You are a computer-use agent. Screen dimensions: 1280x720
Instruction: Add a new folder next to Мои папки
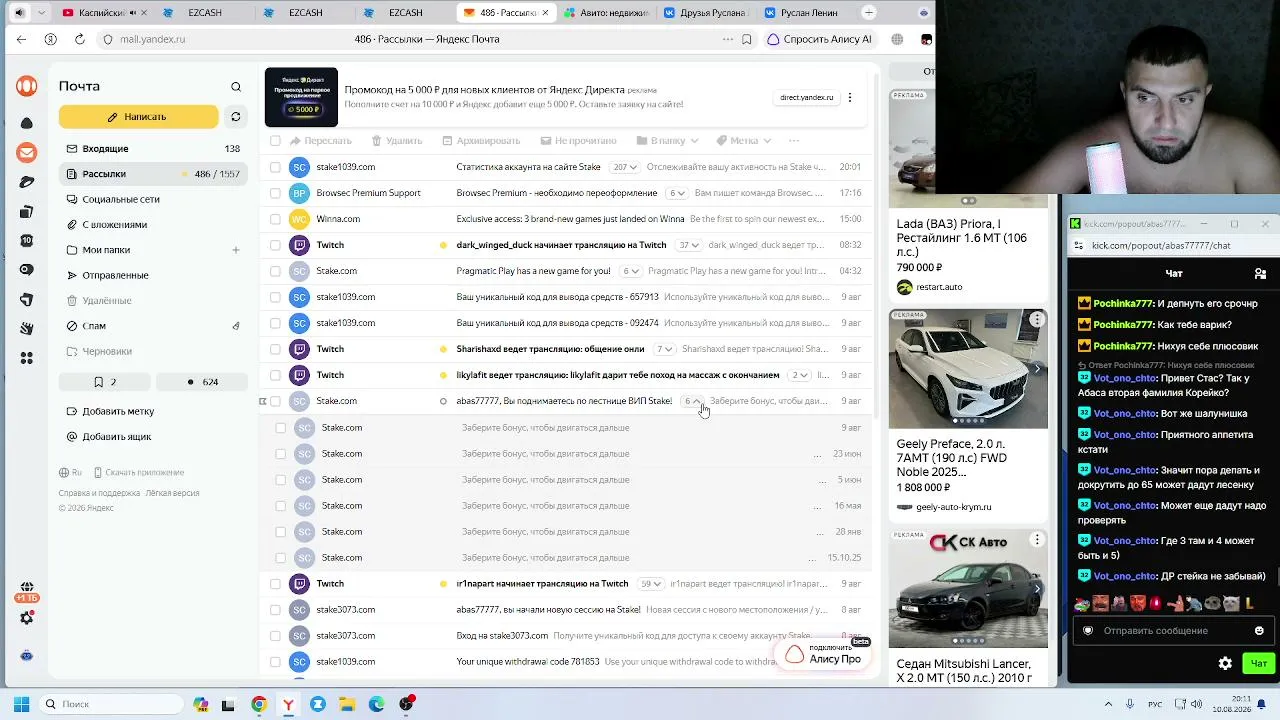pyautogui.click(x=236, y=250)
